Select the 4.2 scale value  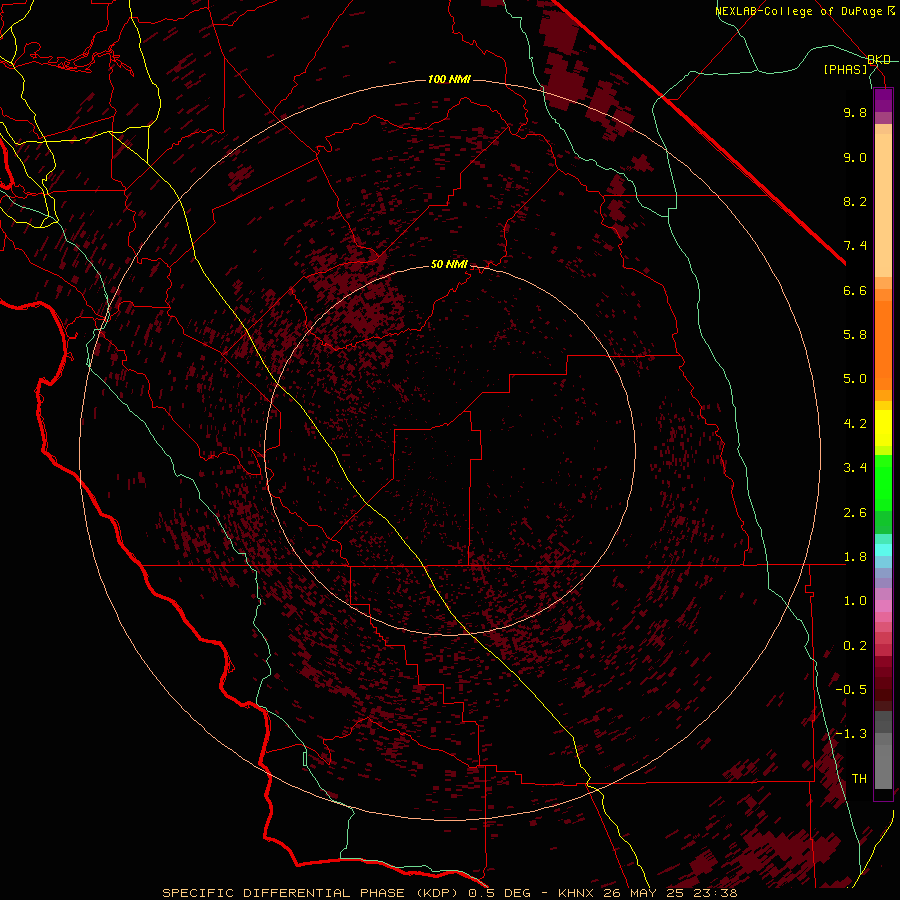tap(855, 424)
